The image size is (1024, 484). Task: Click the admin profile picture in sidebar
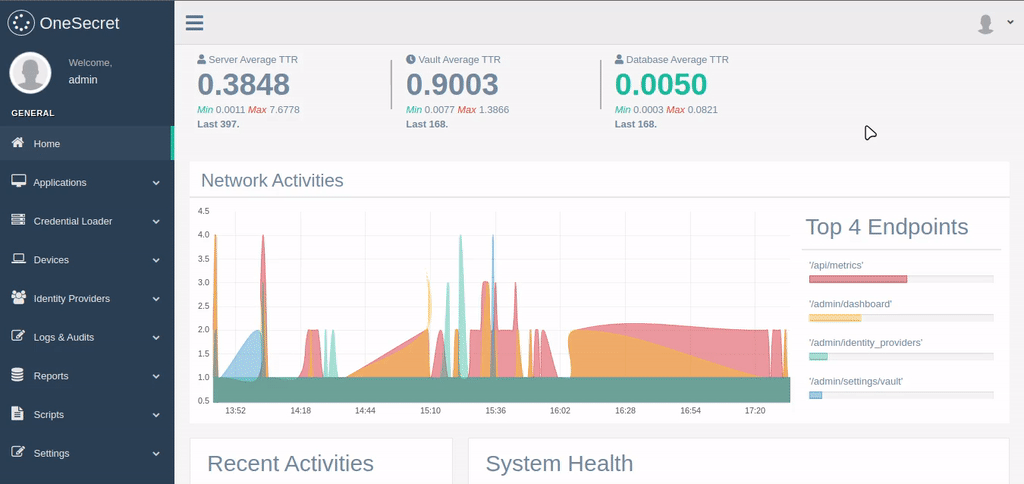click(x=30, y=73)
